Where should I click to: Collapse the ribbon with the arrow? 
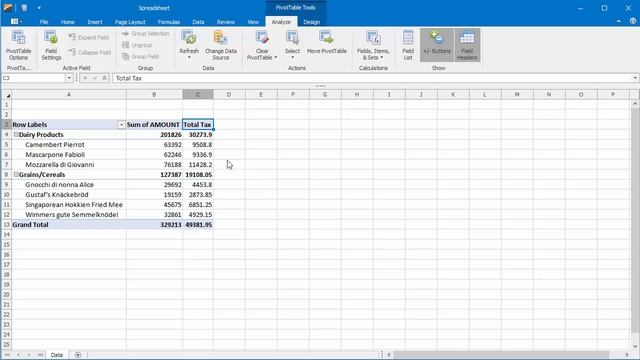[619, 21]
